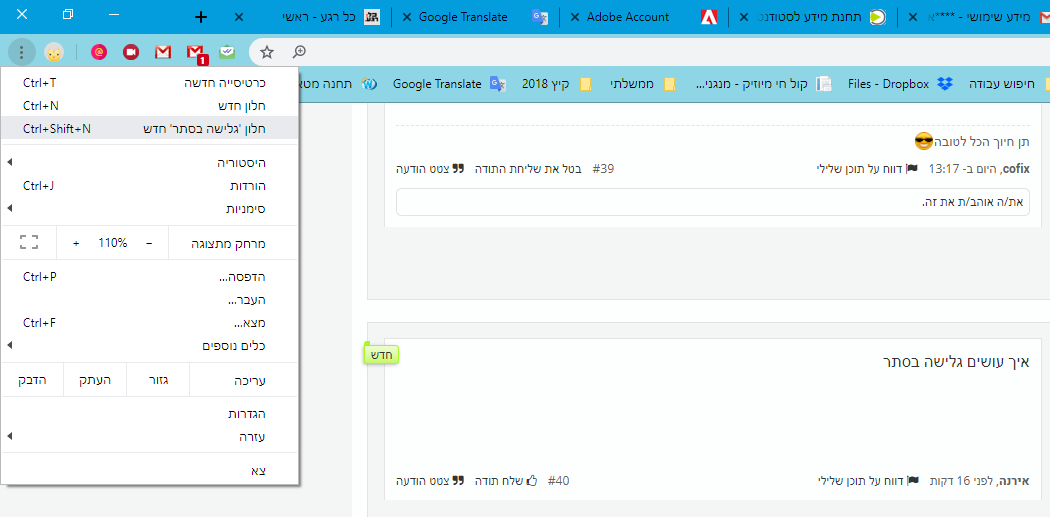Report post #39 via דווח על תוכן שלילי
The width and height of the screenshot is (1050, 517).
click(867, 169)
